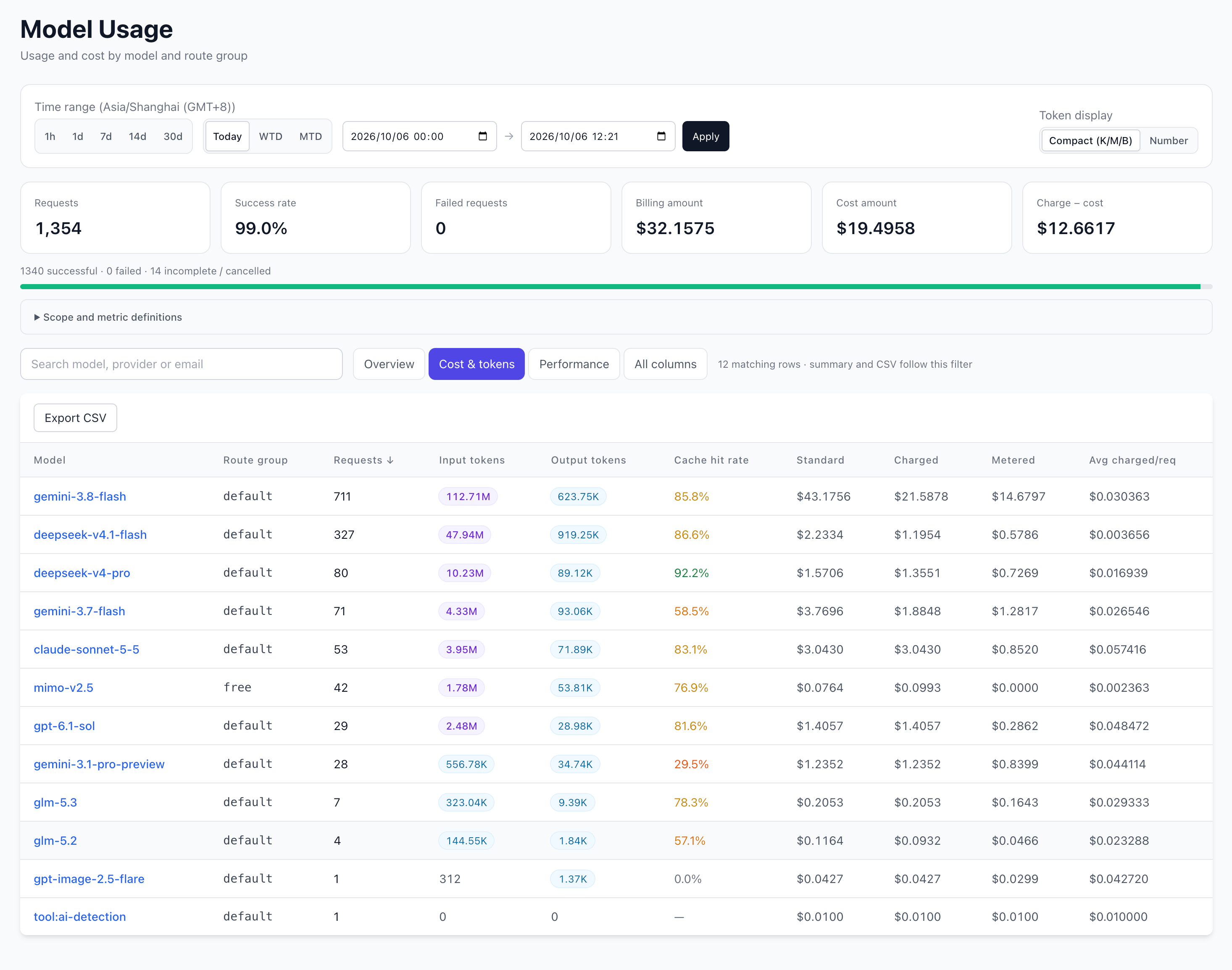Open the claude-sonnet-5-5 model link
The width and height of the screenshot is (1232, 970).
pyautogui.click(x=86, y=650)
